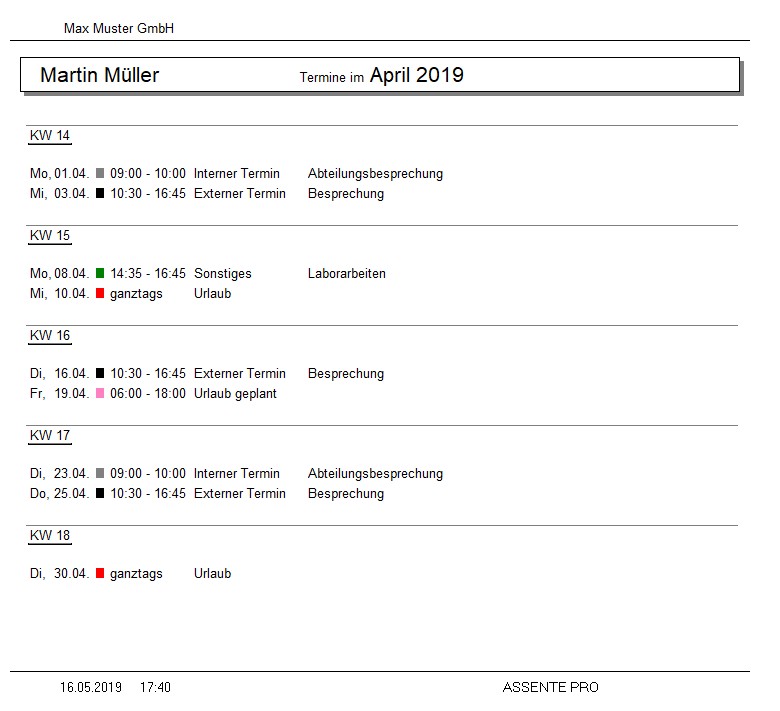This screenshot has height=711, width=780.
Task: Click the black marker on Mi, 03.04.
Action: pos(100,194)
